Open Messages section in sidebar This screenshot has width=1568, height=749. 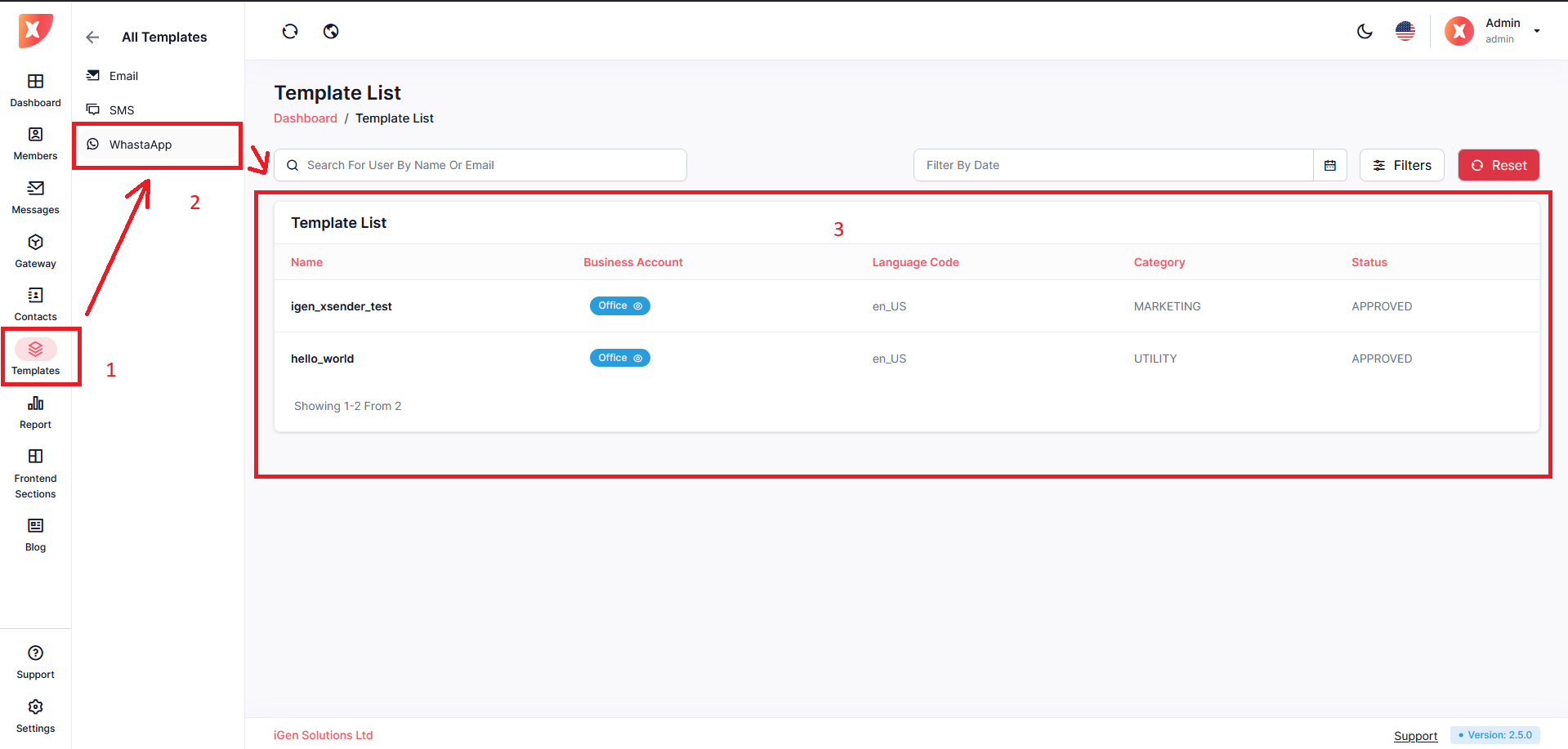pyautogui.click(x=35, y=198)
